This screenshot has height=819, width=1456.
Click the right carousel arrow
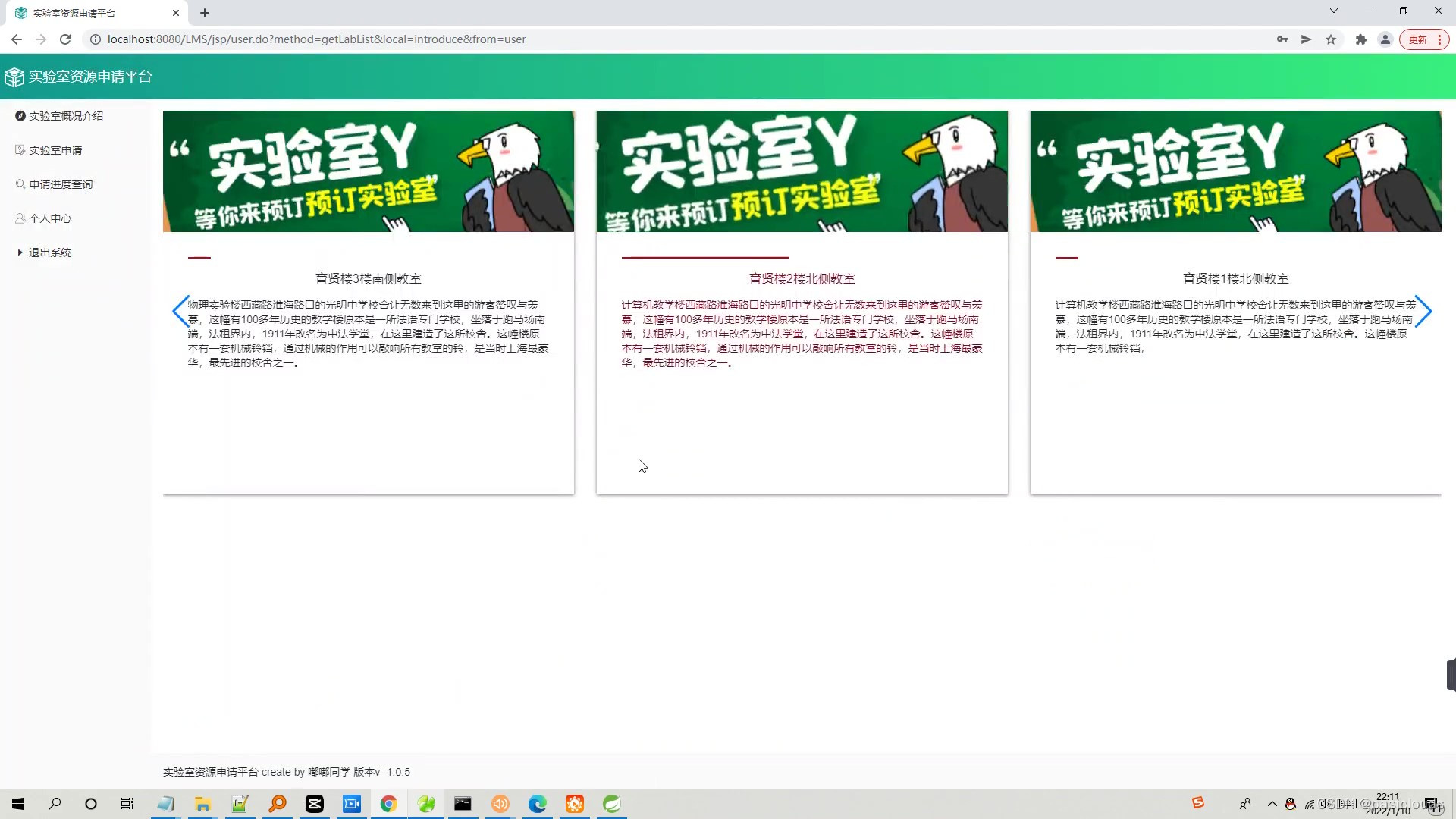tap(1423, 311)
